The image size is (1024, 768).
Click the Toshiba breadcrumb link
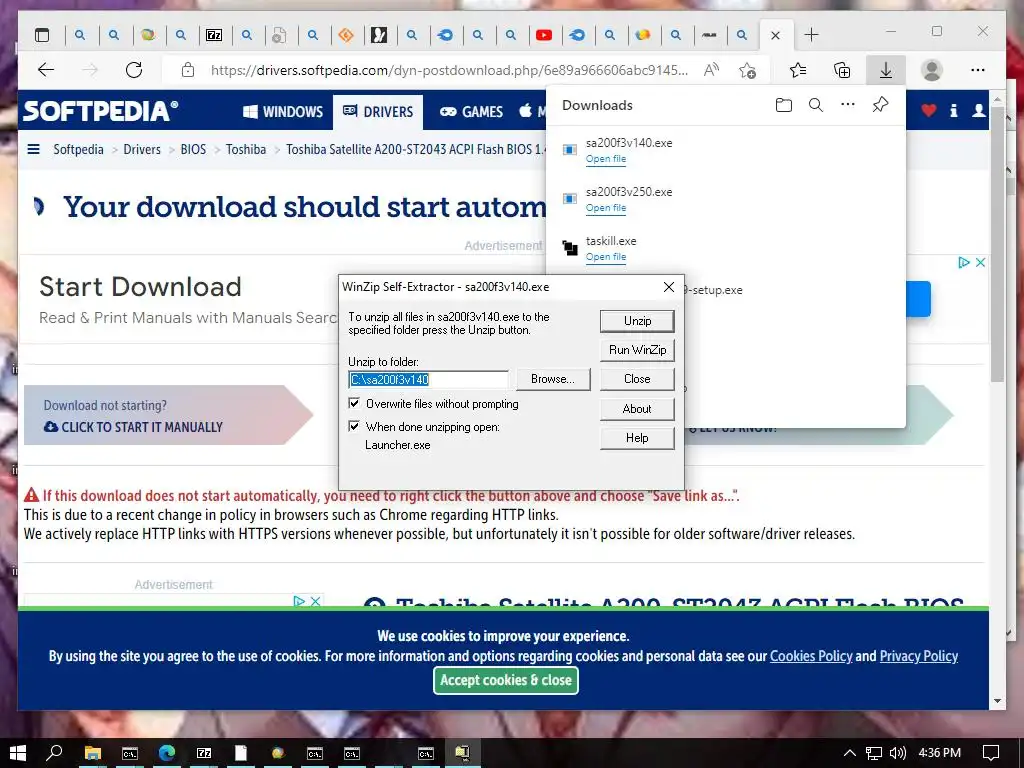coord(246,150)
